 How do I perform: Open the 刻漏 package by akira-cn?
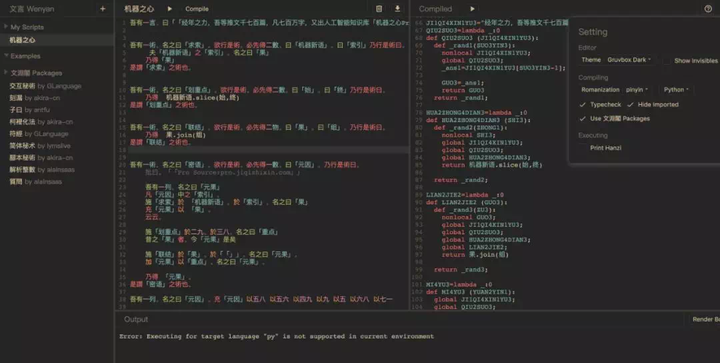[x=35, y=98]
